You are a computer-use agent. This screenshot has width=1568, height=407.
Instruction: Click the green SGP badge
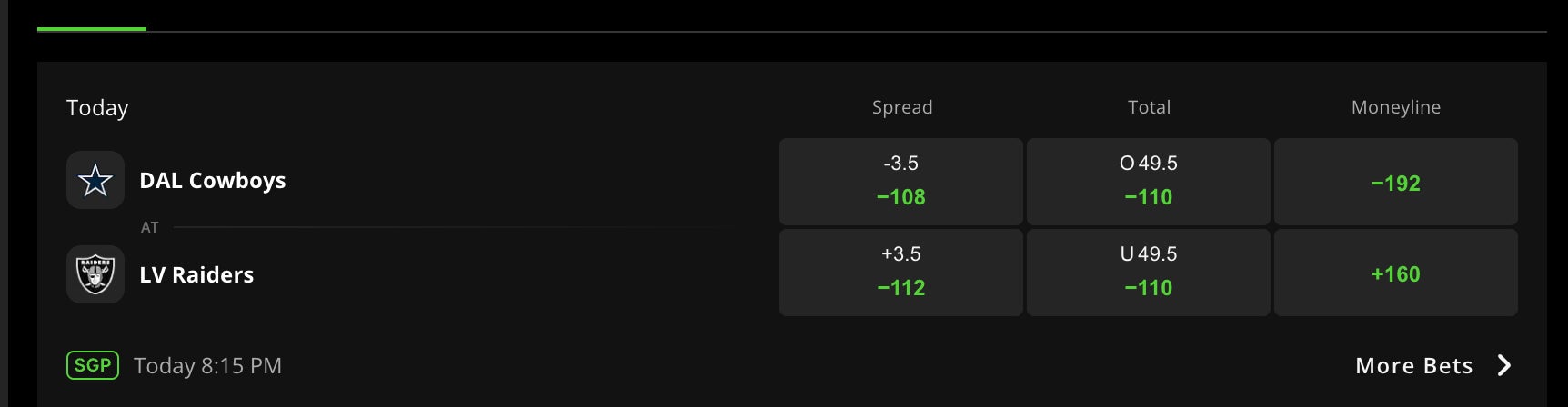coord(93,365)
